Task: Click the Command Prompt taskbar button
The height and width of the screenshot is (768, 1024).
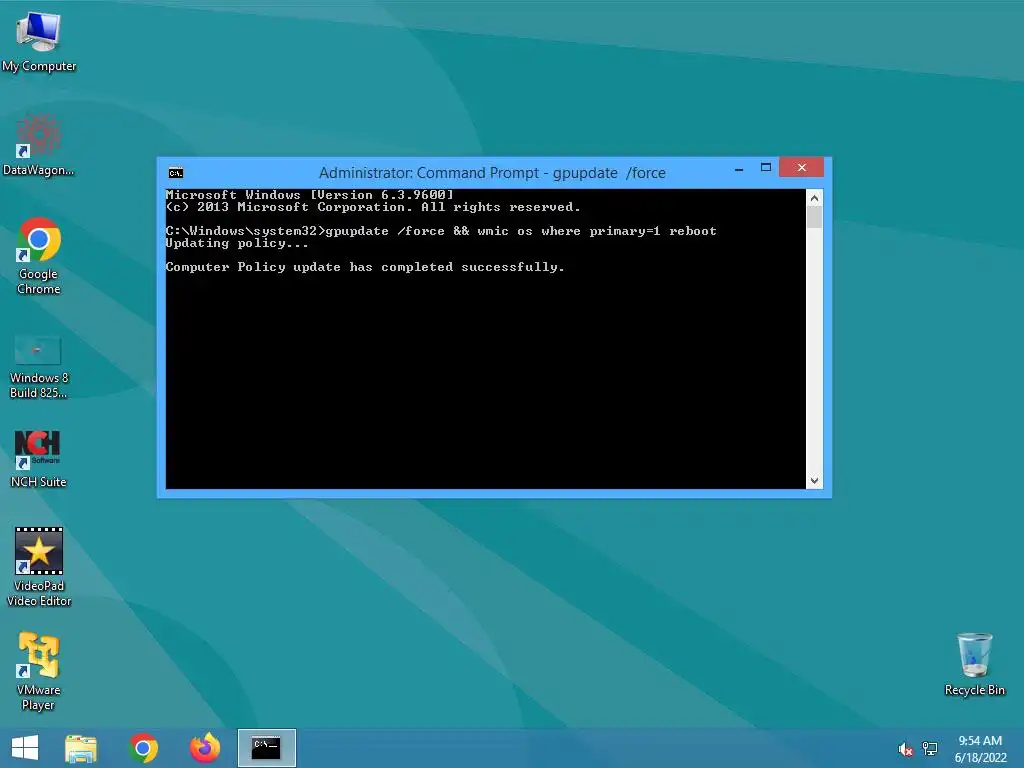Action: (266, 748)
